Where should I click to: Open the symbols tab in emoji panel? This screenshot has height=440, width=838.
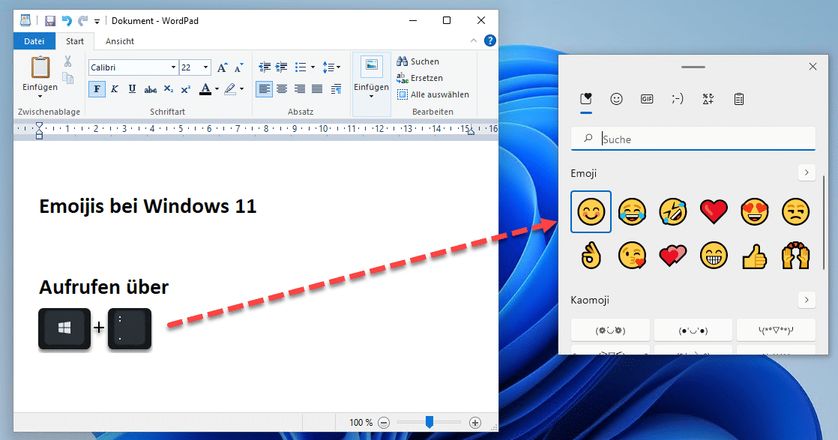click(x=708, y=99)
